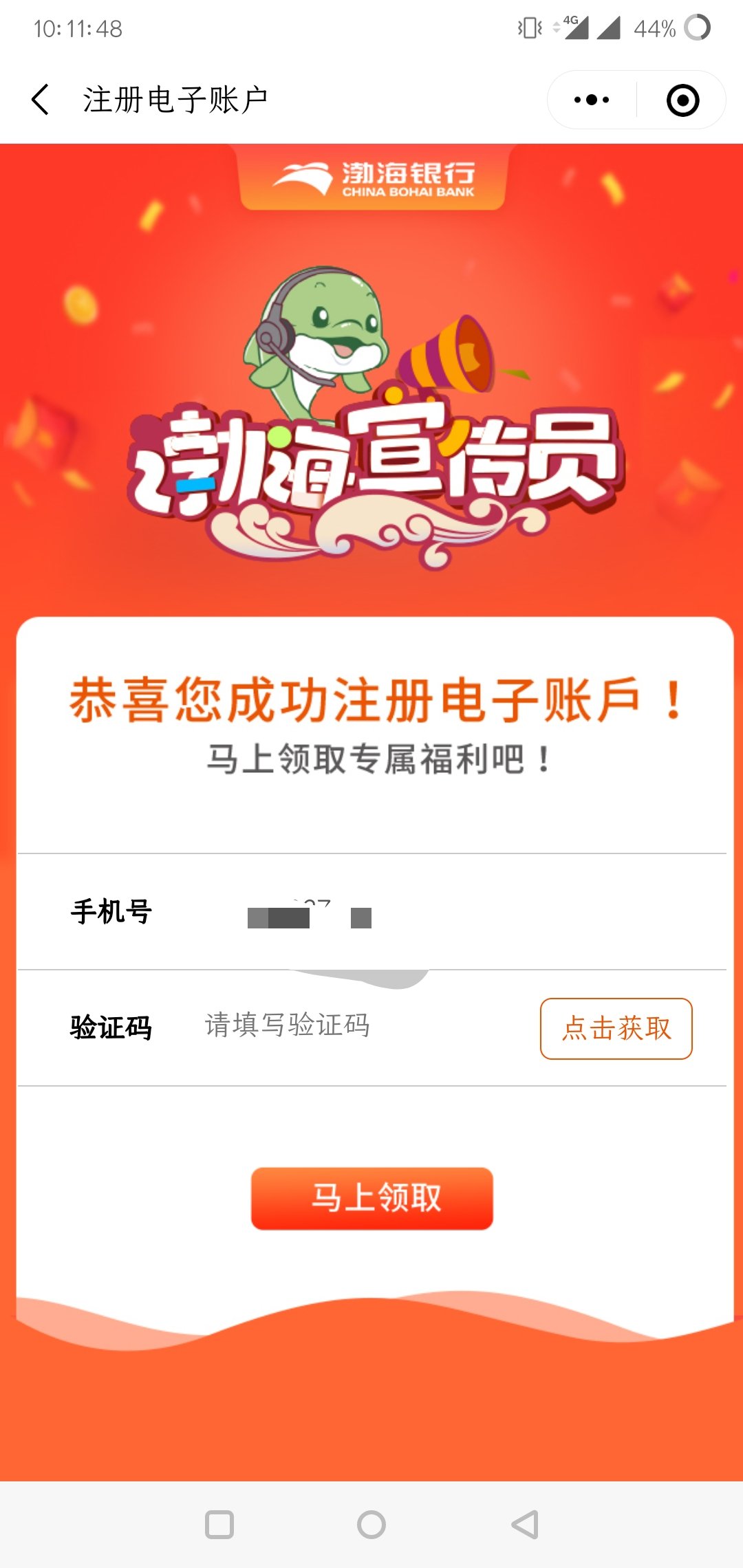The height and width of the screenshot is (1568, 743).
Task: Close the mini program via circle target icon
Action: 682,100
